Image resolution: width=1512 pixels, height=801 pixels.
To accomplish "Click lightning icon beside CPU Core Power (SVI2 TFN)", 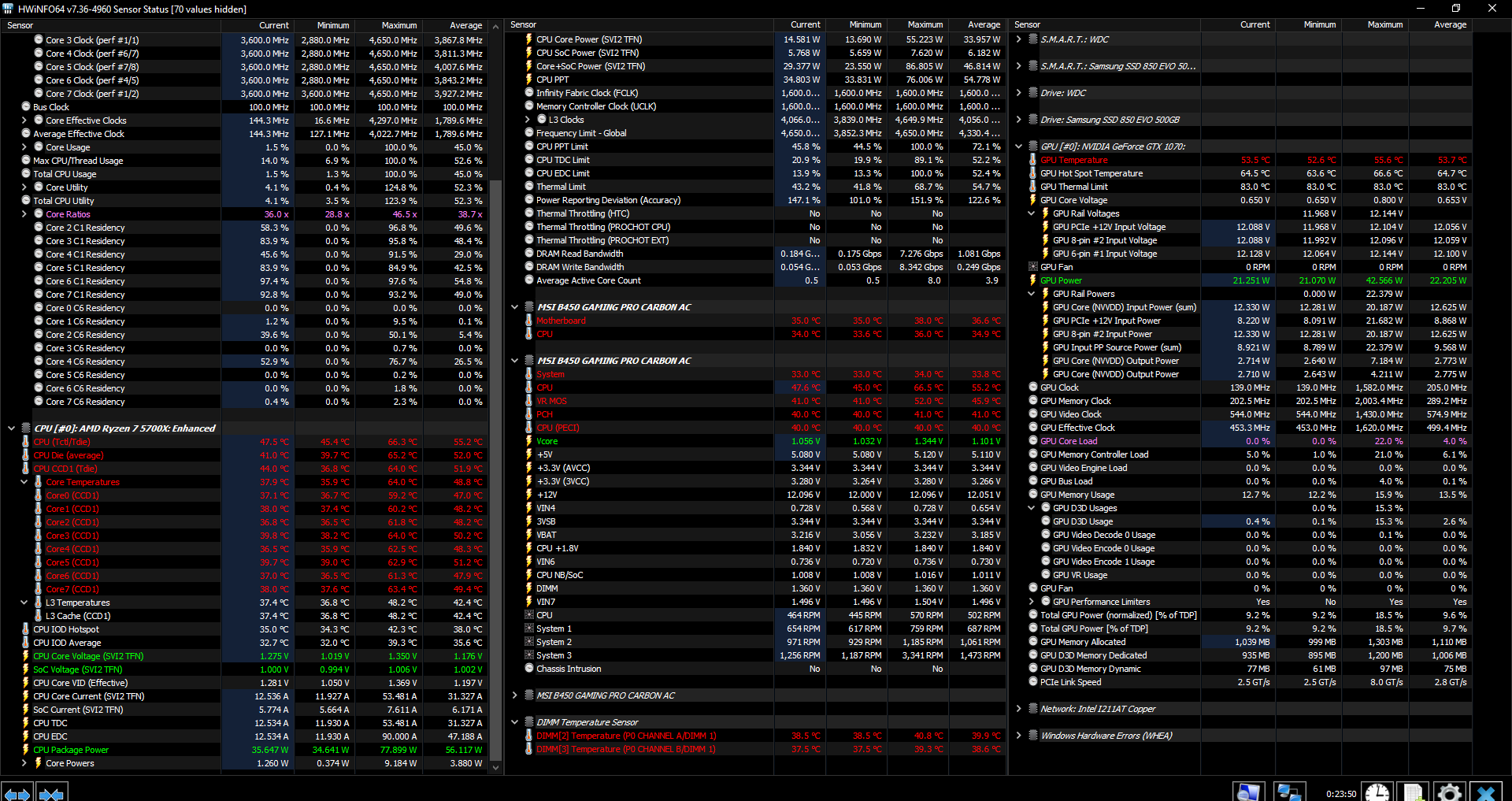I will click(529, 39).
